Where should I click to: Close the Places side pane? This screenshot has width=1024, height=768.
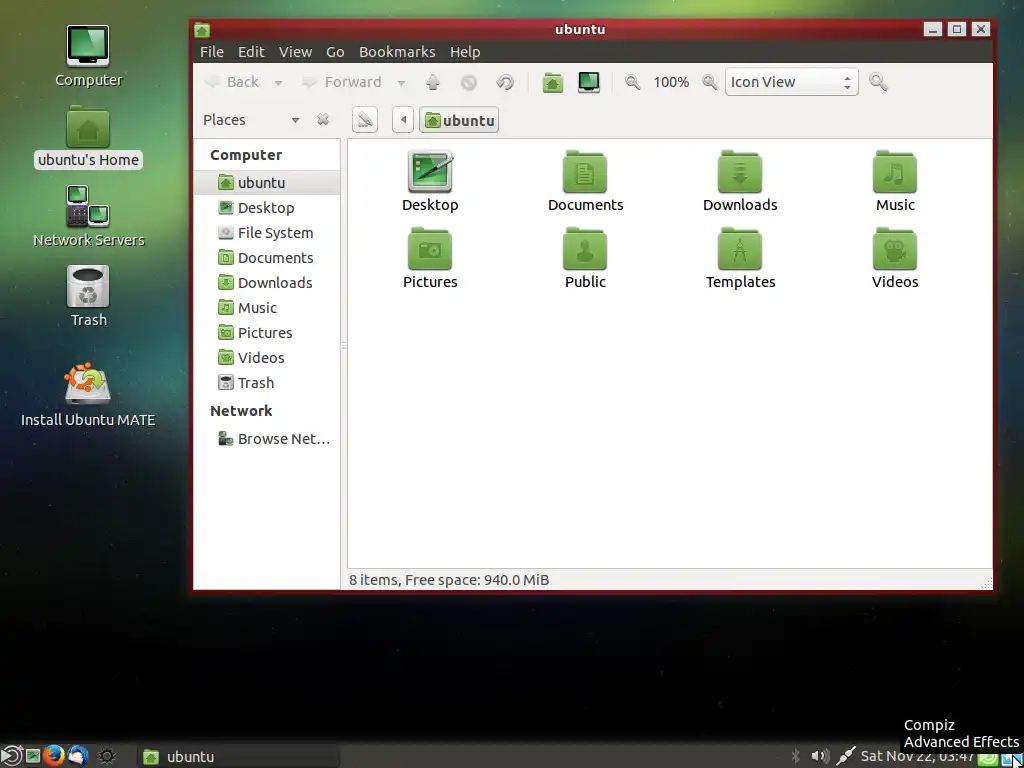tap(323, 120)
